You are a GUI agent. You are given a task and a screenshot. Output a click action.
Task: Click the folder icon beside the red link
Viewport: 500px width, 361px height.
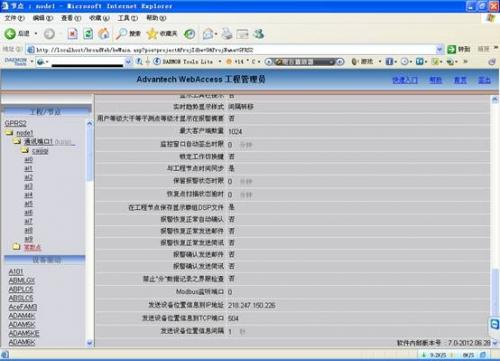pos(16,247)
